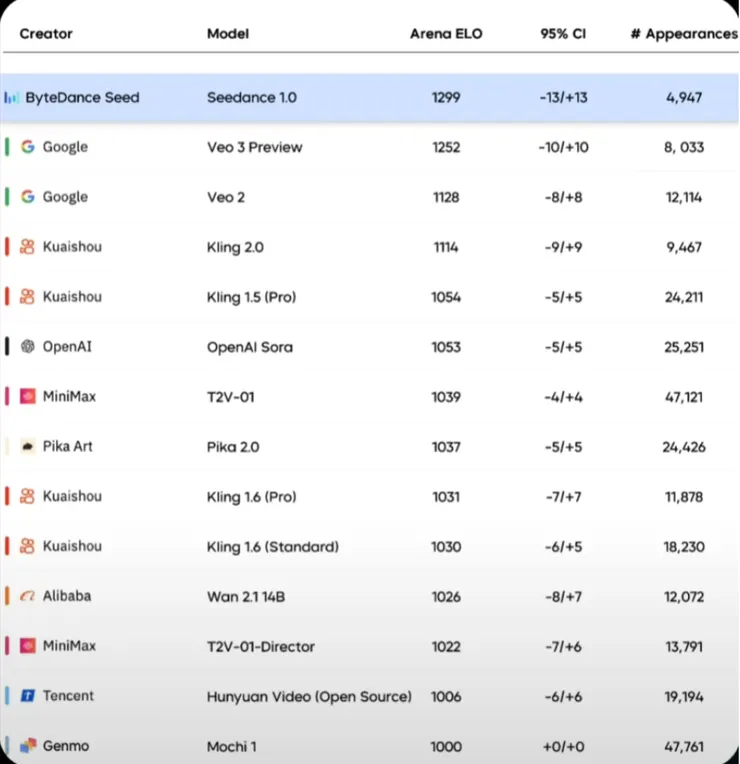Click the Tencent logo icon
This screenshot has width=740, height=764.
pos(28,696)
